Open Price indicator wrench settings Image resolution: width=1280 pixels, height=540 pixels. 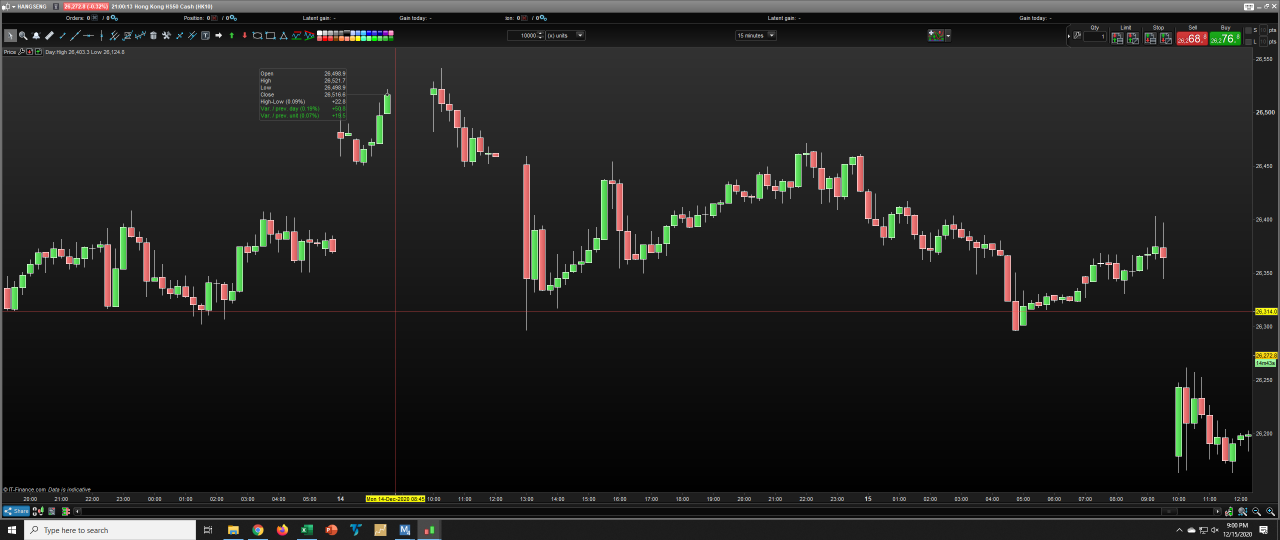21,51
